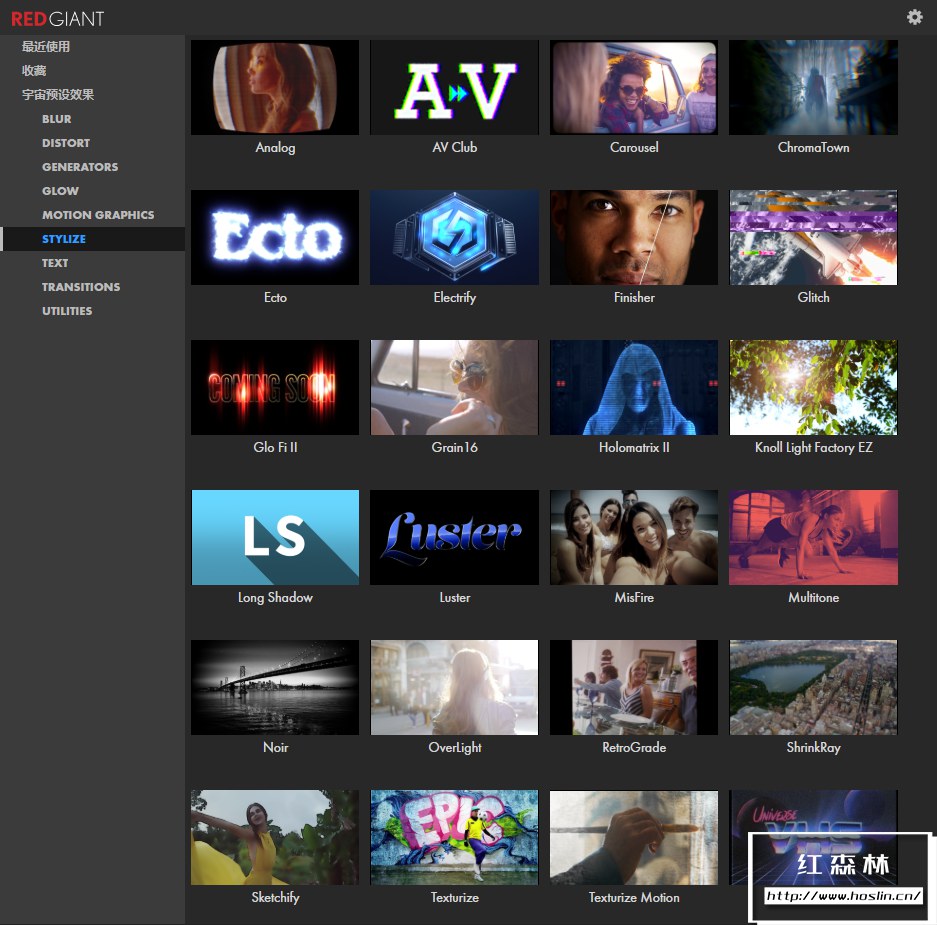Click the Sketchify label text

[x=275, y=898]
